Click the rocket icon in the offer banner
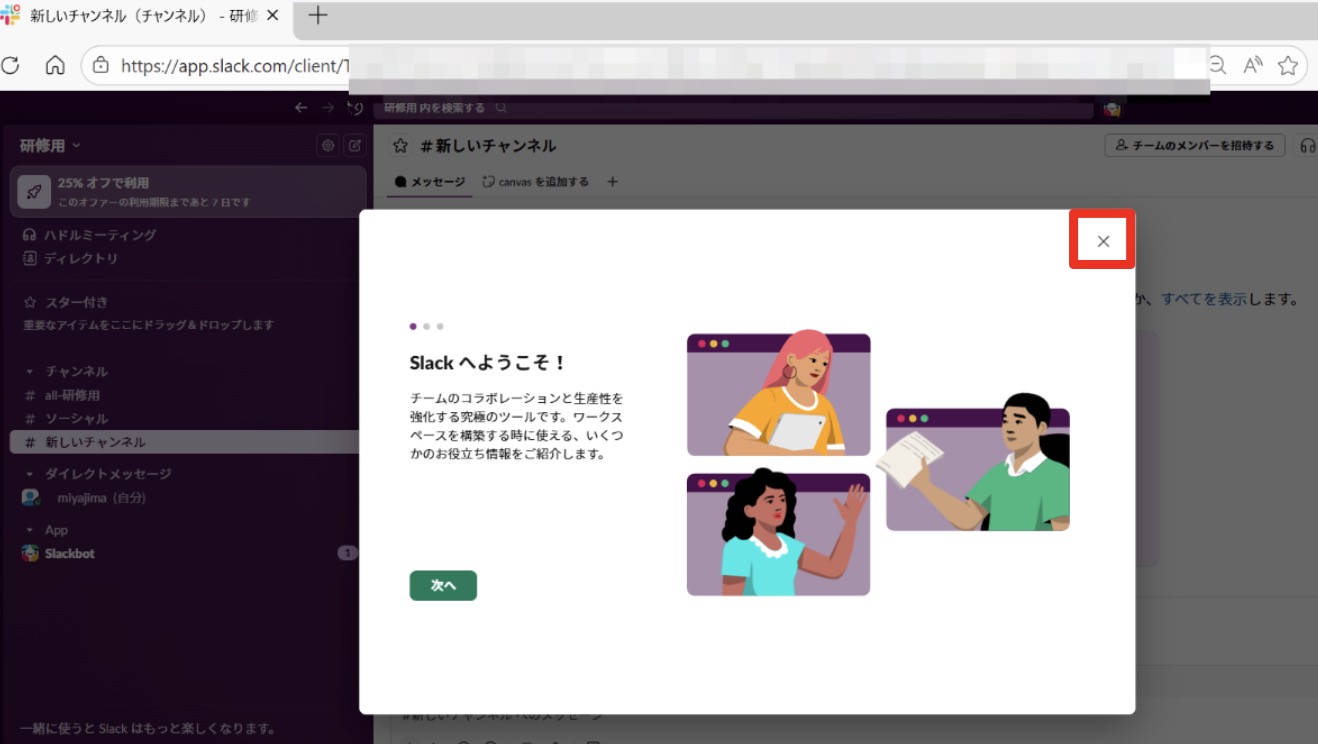The height and width of the screenshot is (744, 1318). tap(34, 191)
